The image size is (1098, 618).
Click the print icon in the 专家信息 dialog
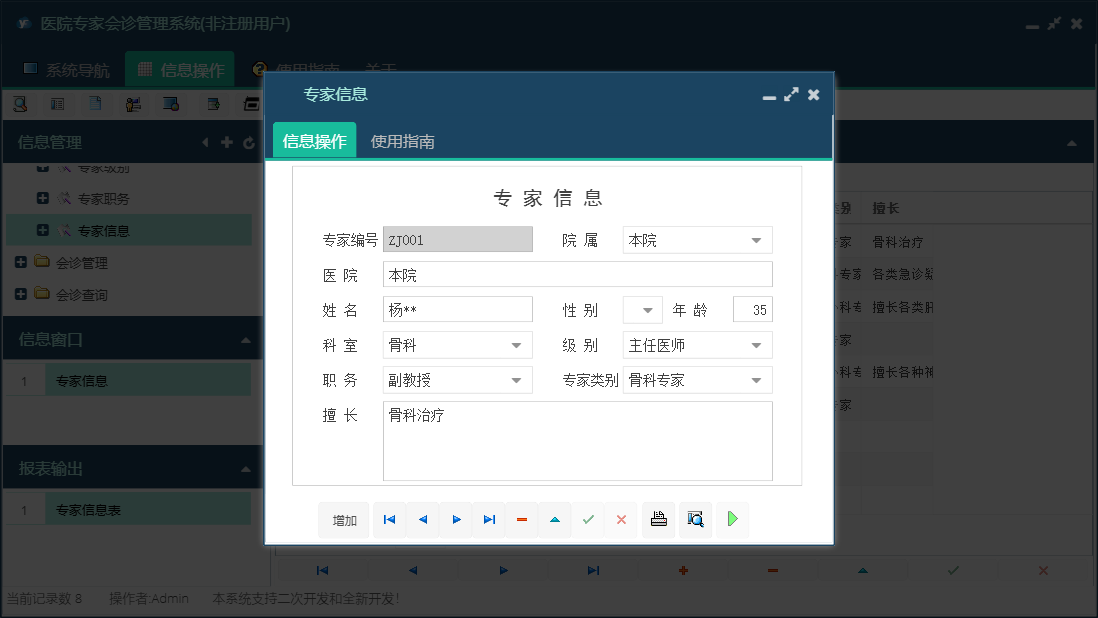point(658,519)
